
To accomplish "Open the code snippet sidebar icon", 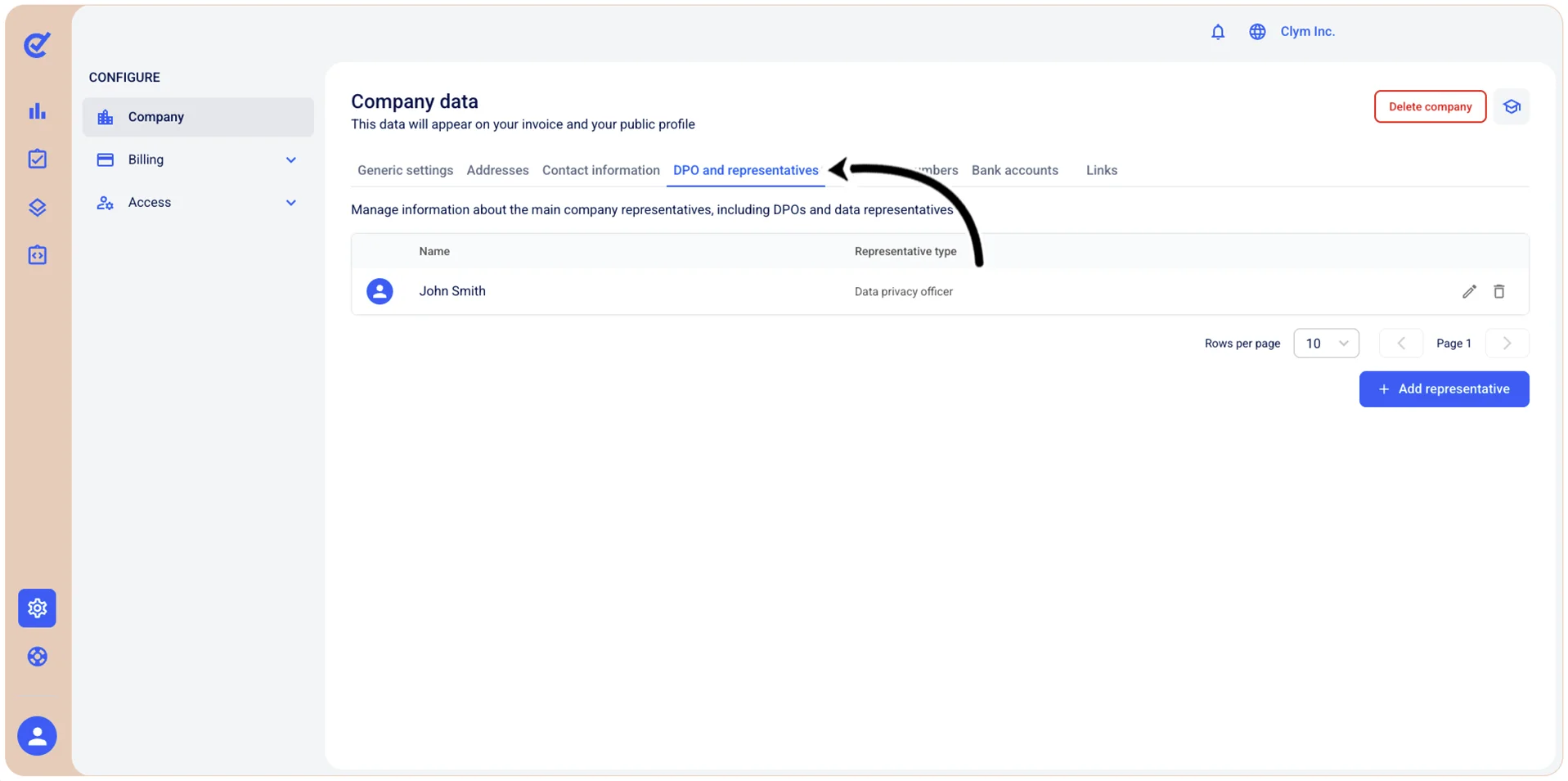I will click(37, 255).
